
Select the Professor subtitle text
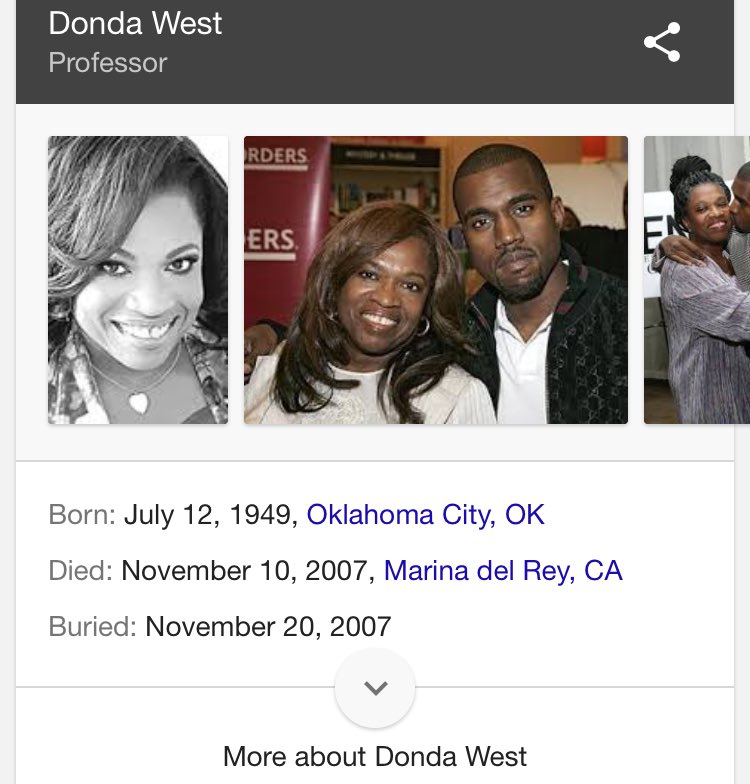[108, 63]
